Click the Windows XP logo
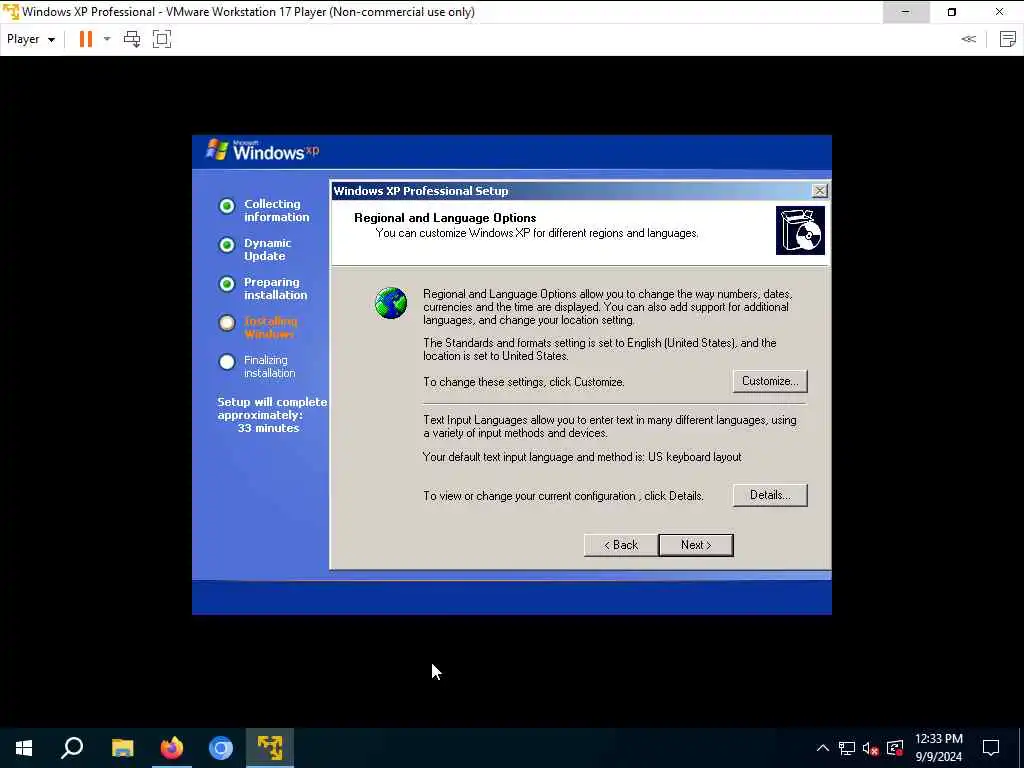1024x768 pixels. (263, 151)
